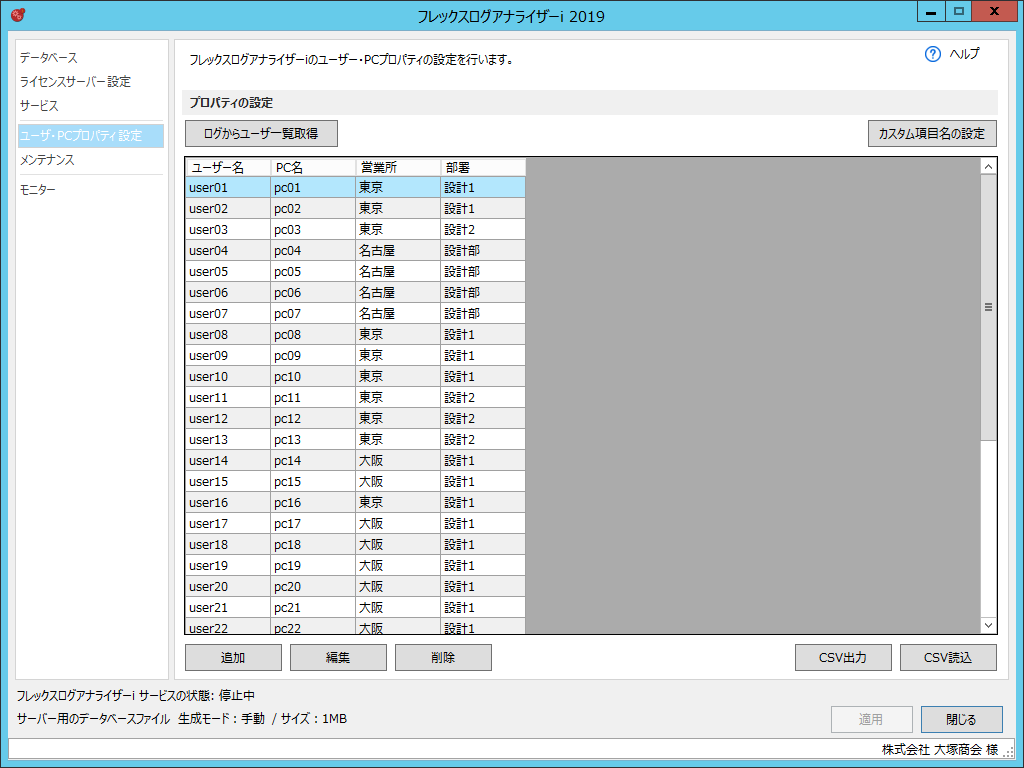Click the pc12 cell
This screenshot has width=1024, height=768.
[x=313, y=418]
